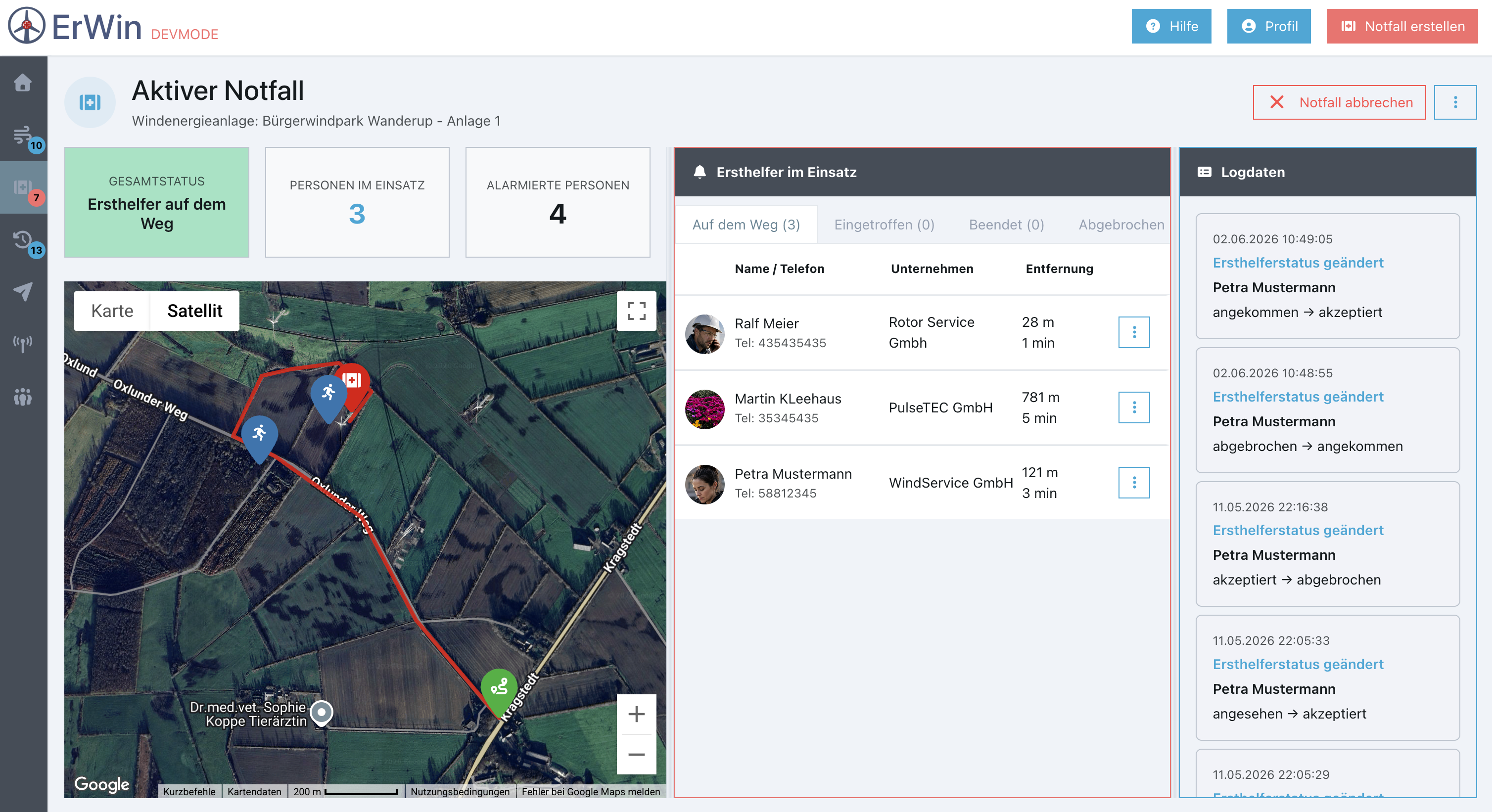Zoom in the map with plus
Screen dimensions: 1492x812
(x=636, y=714)
